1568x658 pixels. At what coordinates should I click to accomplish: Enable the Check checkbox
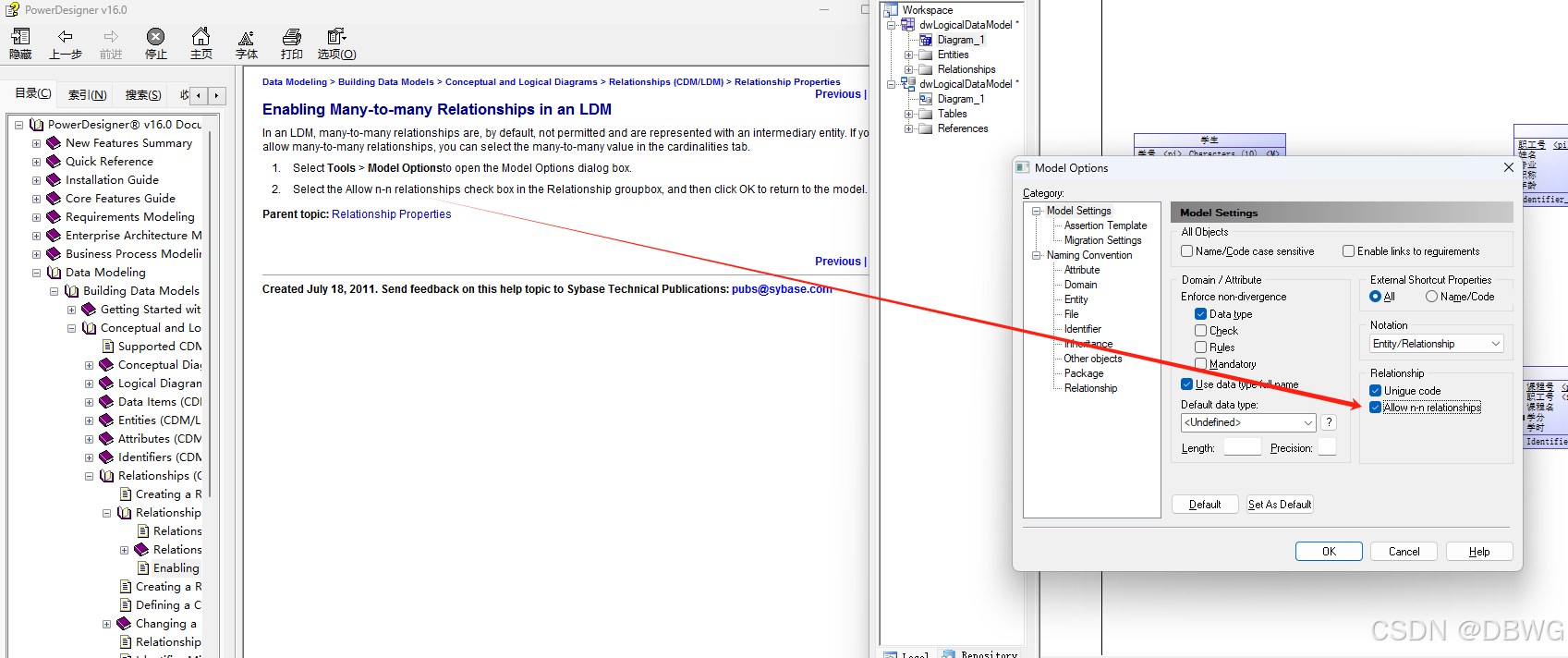(x=1201, y=331)
